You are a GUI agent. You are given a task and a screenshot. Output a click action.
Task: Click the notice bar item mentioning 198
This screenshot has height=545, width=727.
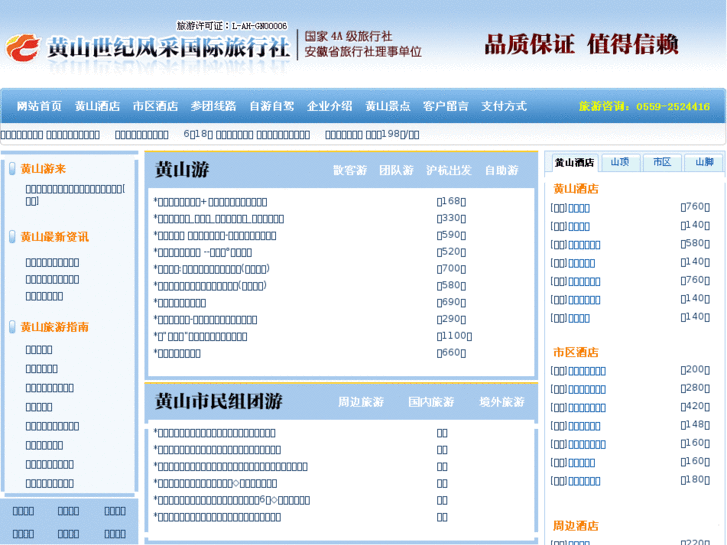click(372, 135)
